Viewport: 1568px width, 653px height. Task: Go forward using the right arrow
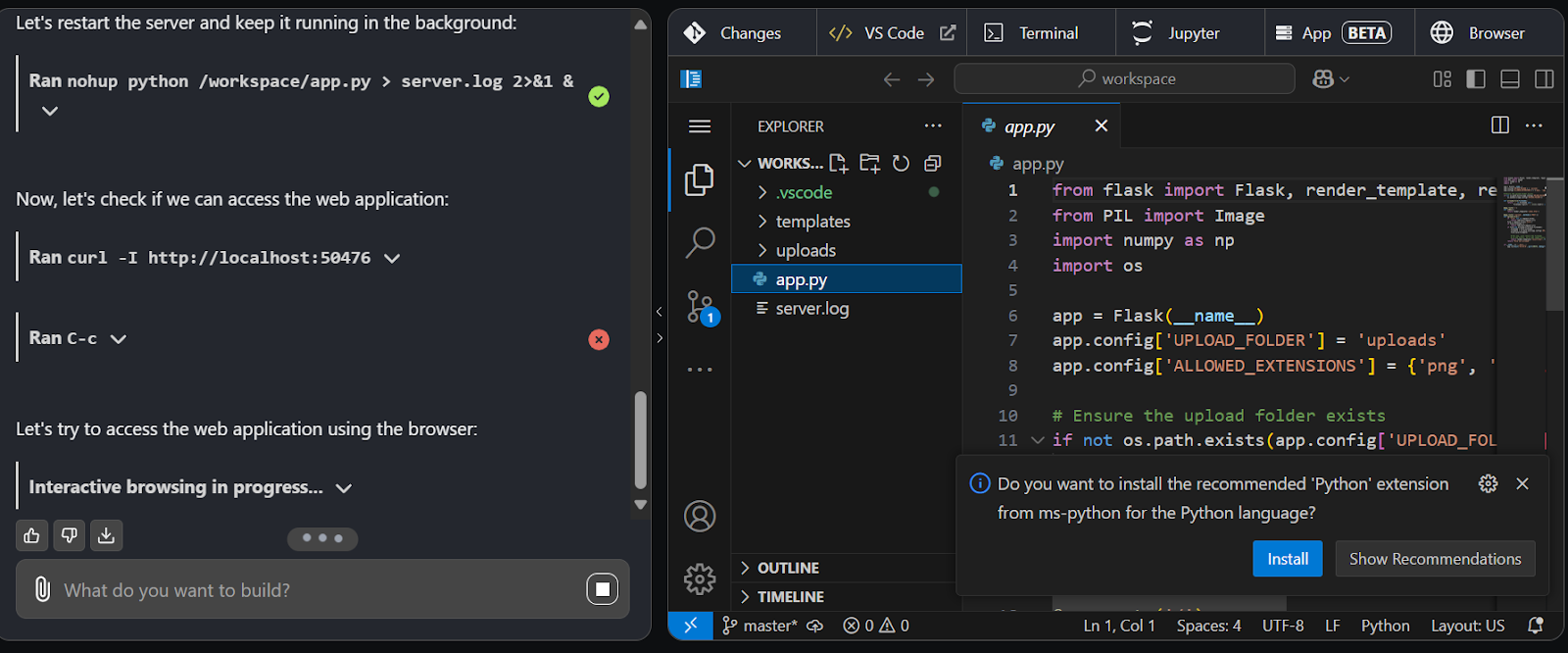coord(926,79)
